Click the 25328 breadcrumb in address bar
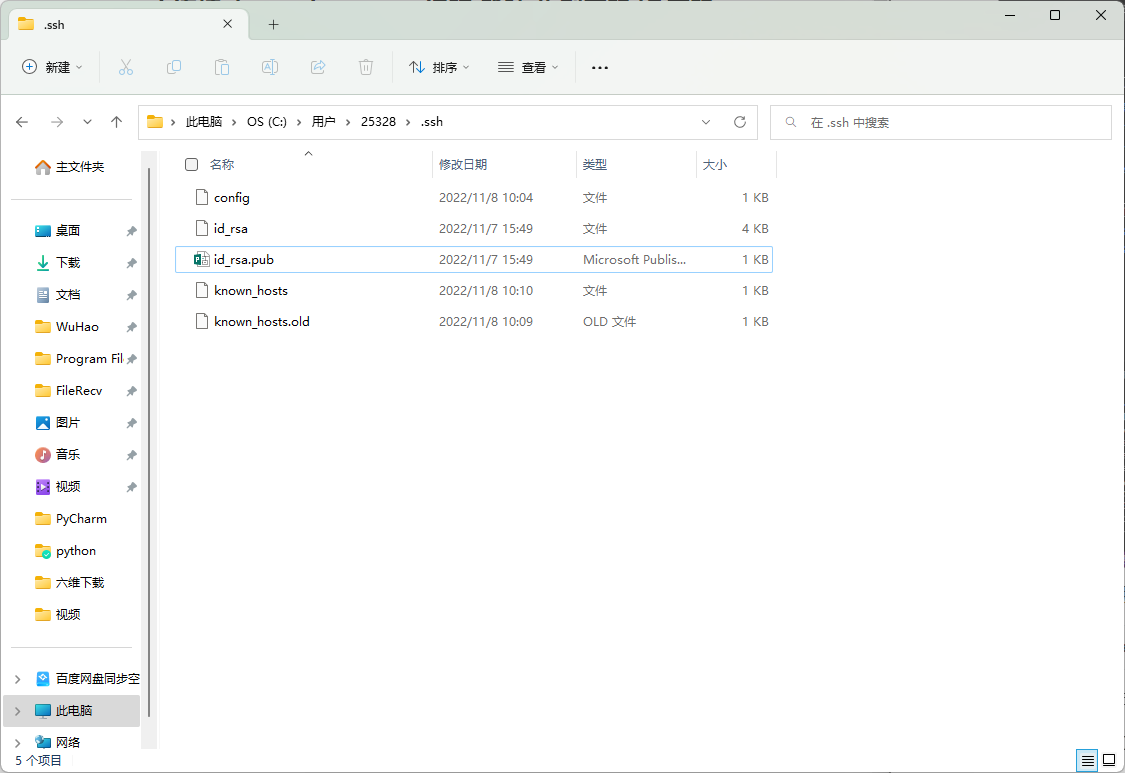The width and height of the screenshot is (1125, 773). tap(378, 122)
